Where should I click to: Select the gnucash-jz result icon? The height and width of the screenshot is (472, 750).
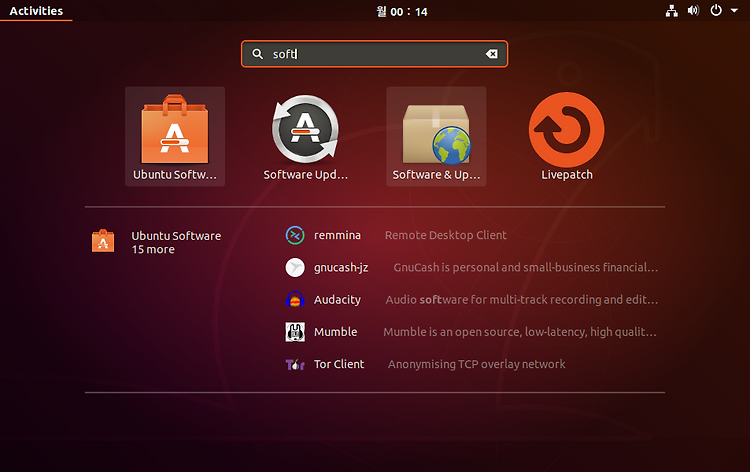pos(295,267)
